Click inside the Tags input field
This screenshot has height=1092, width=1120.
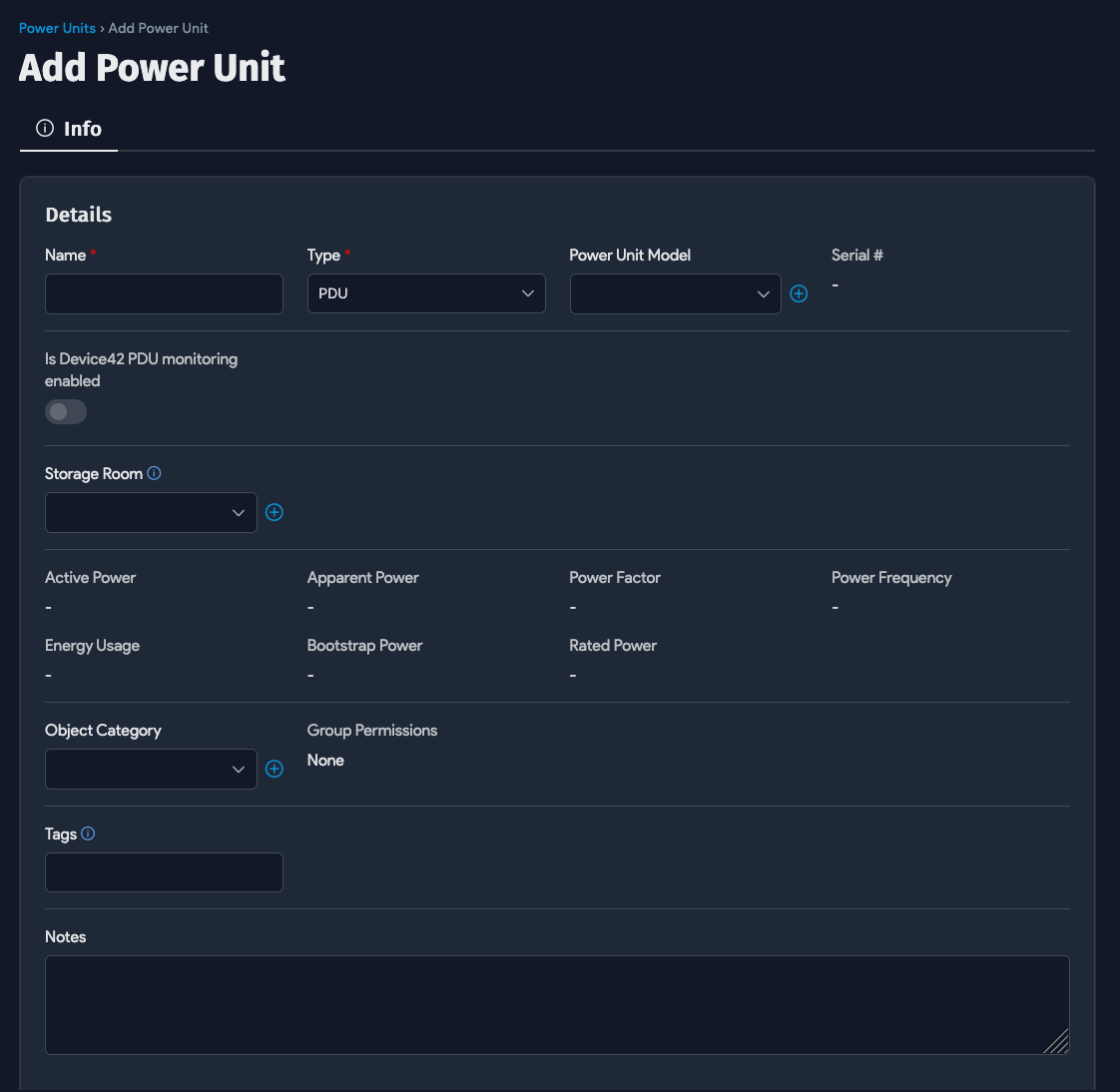[164, 871]
